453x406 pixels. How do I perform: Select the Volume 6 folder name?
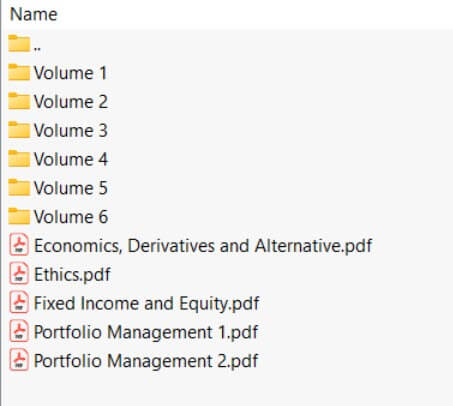coord(71,217)
